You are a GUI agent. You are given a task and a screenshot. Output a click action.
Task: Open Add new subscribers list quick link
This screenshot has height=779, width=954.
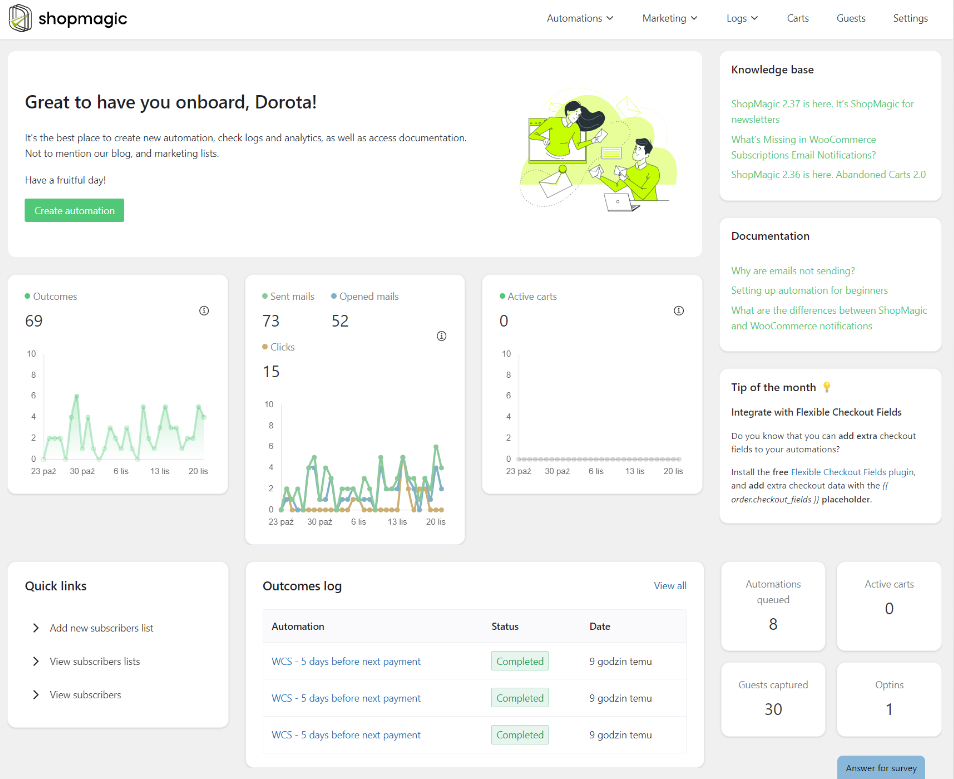click(101, 628)
